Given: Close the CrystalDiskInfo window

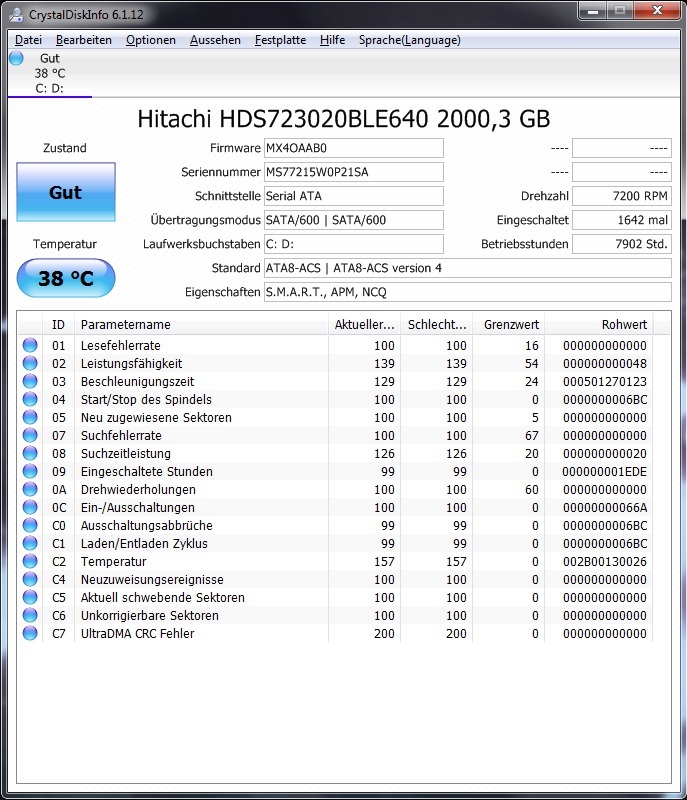Looking at the screenshot, I should coord(657,10).
